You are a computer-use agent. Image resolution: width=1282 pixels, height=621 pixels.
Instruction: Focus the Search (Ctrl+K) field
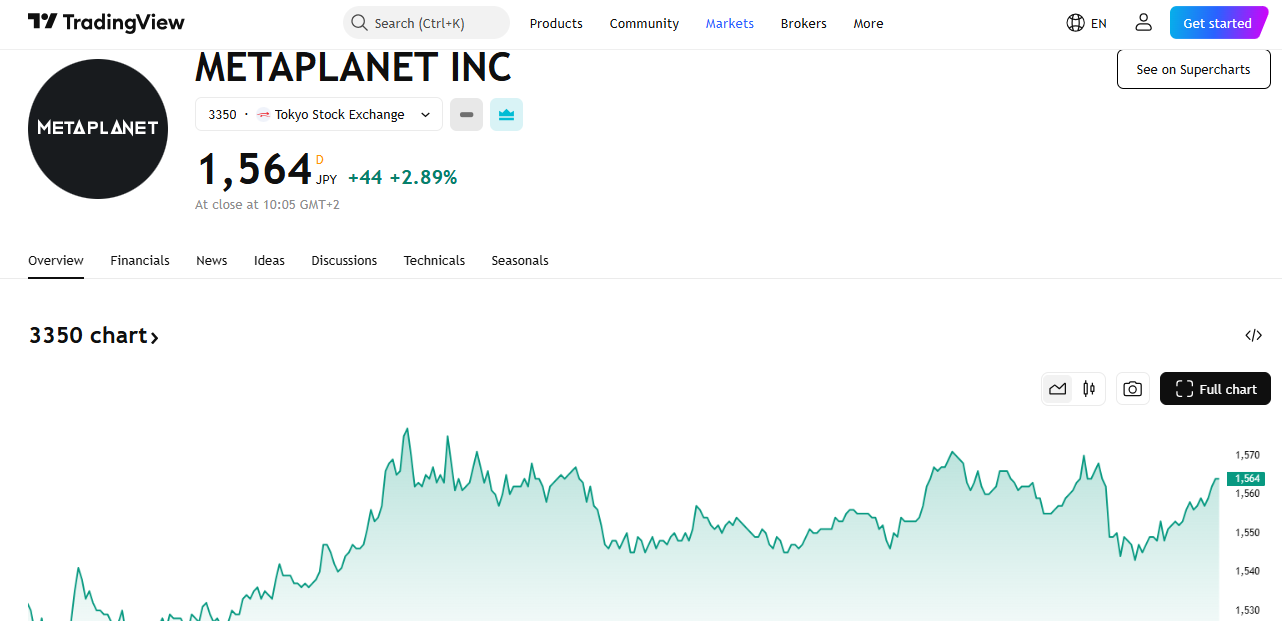[x=426, y=23]
